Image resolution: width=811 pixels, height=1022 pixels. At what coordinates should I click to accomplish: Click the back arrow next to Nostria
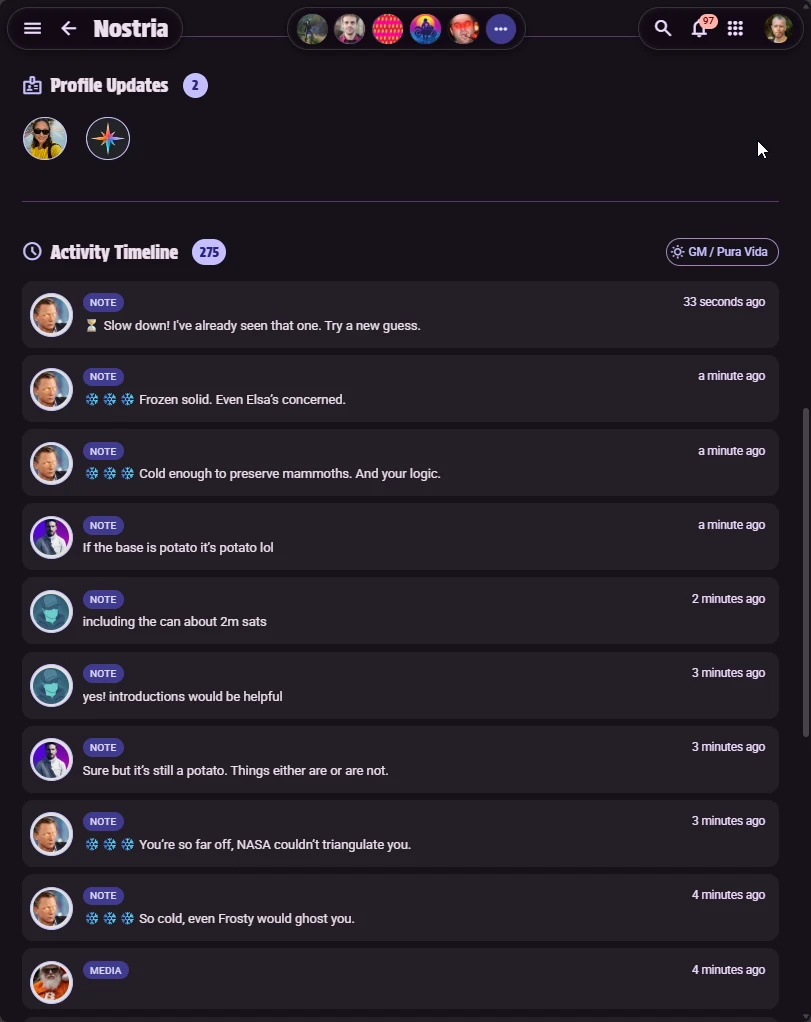point(67,28)
